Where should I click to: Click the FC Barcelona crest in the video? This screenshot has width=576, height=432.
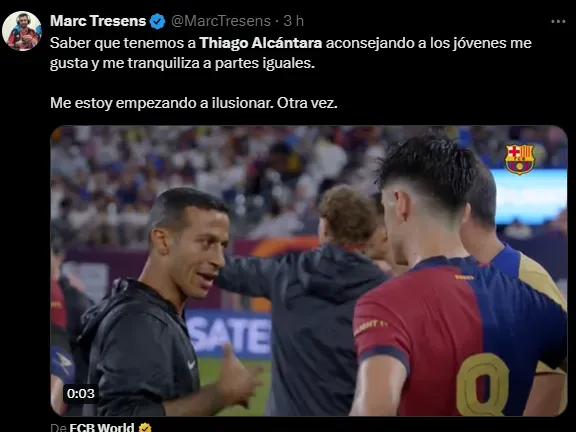(x=519, y=159)
